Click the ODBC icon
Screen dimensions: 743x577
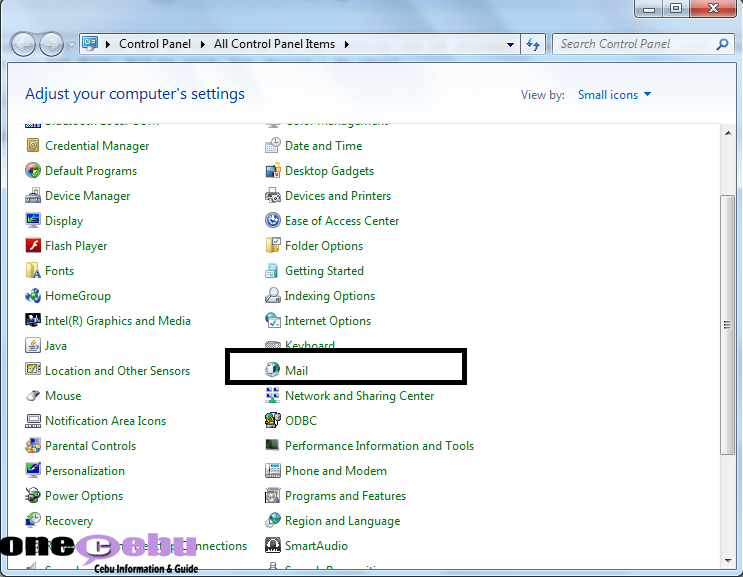[x=272, y=420]
